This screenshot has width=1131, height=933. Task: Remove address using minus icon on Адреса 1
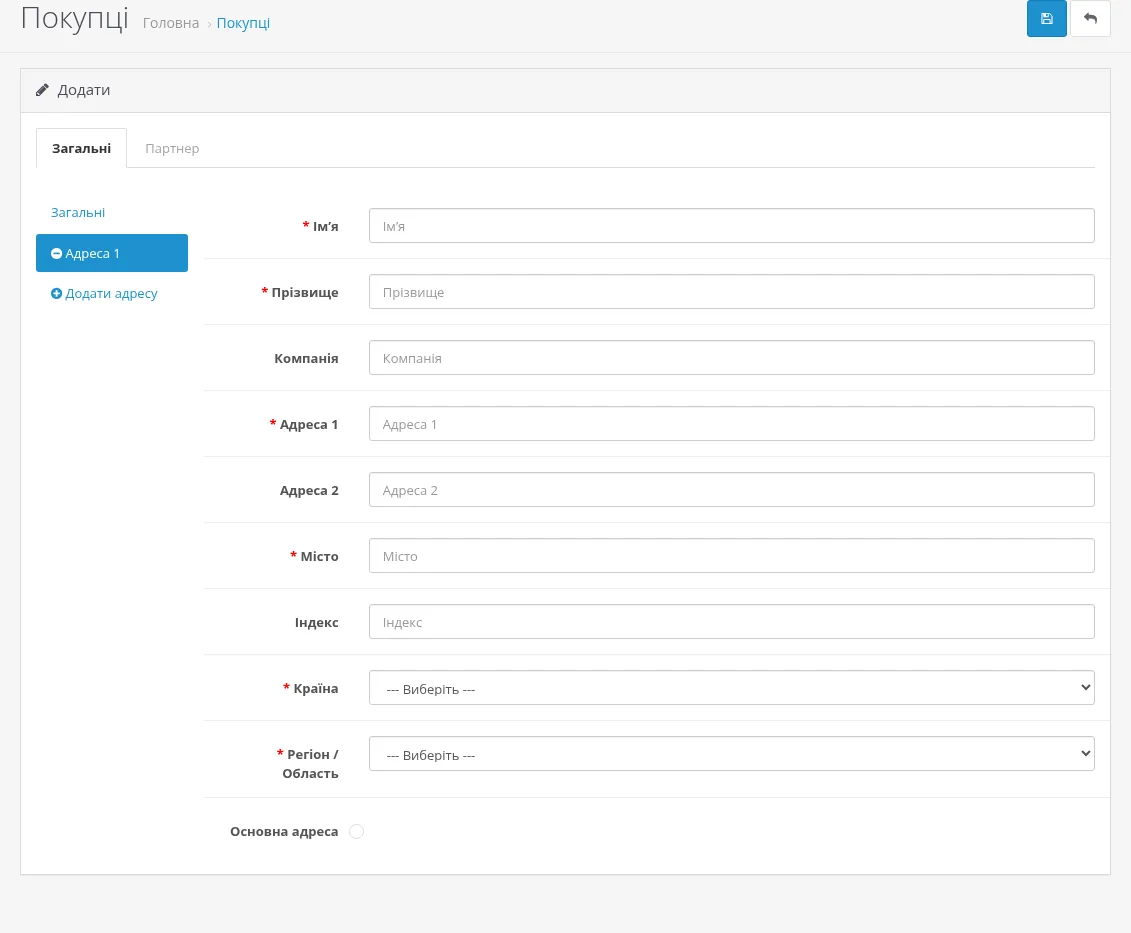tap(56, 253)
